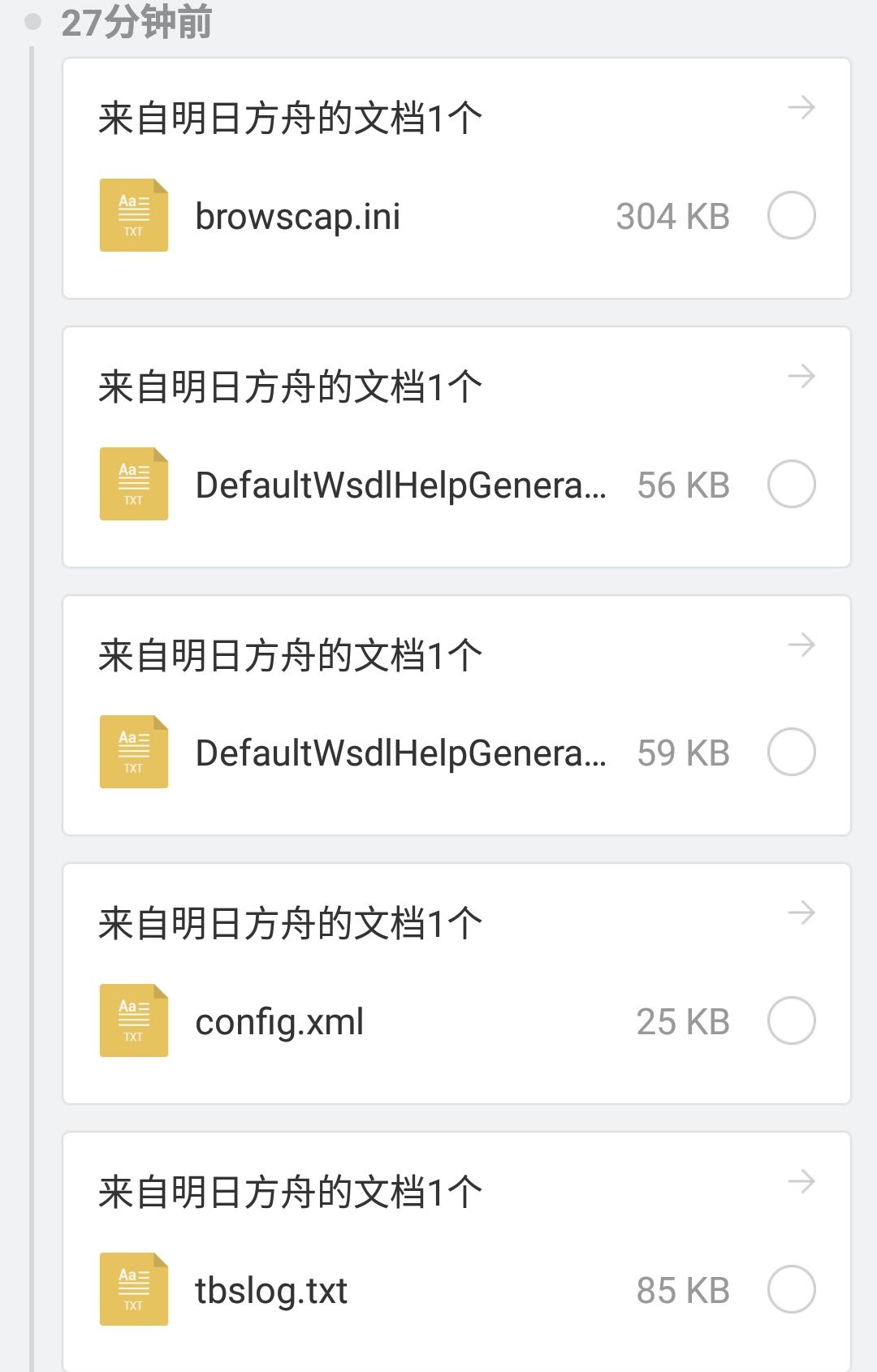Tap the tbslog.txt TXT file icon
This screenshot has height=1372, width=877.
pos(134,1289)
